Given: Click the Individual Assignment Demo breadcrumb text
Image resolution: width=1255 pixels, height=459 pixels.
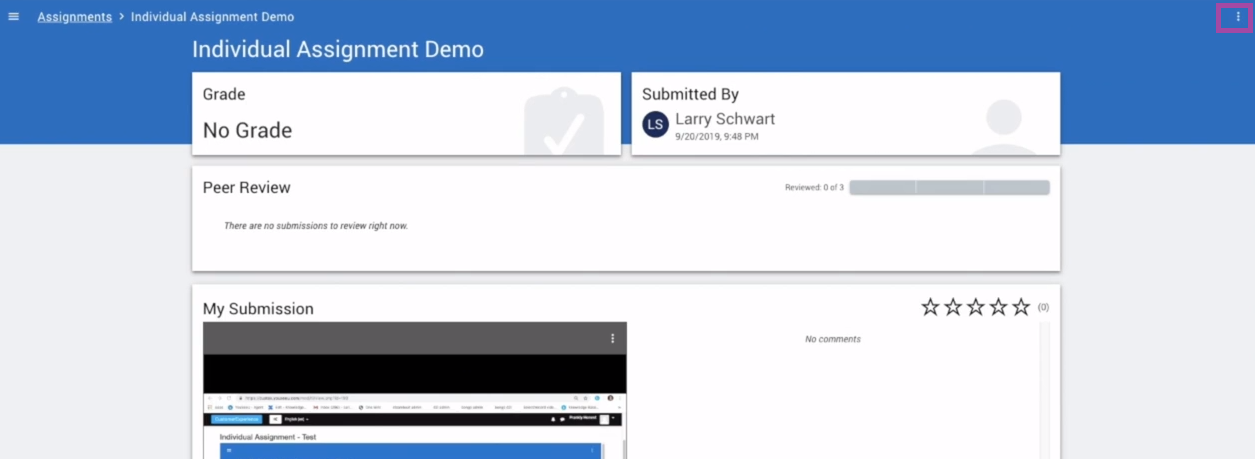Looking at the screenshot, I should 212,17.
